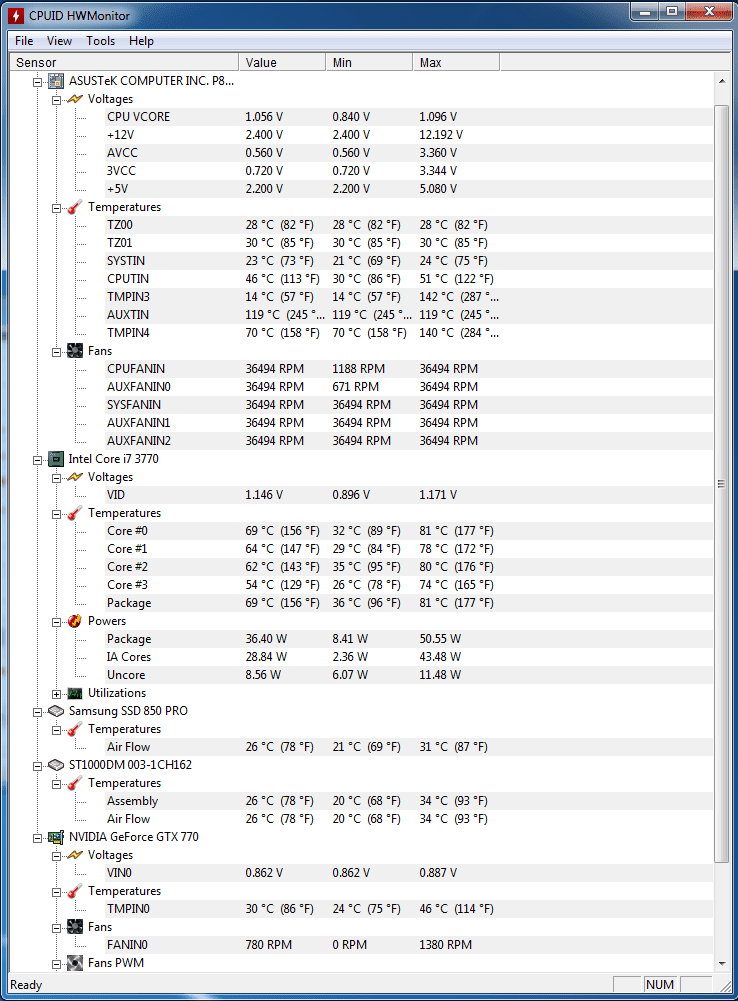738x1001 pixels.
Task: Collapse the motherboard Temperatures group
Action: (56, 208)
